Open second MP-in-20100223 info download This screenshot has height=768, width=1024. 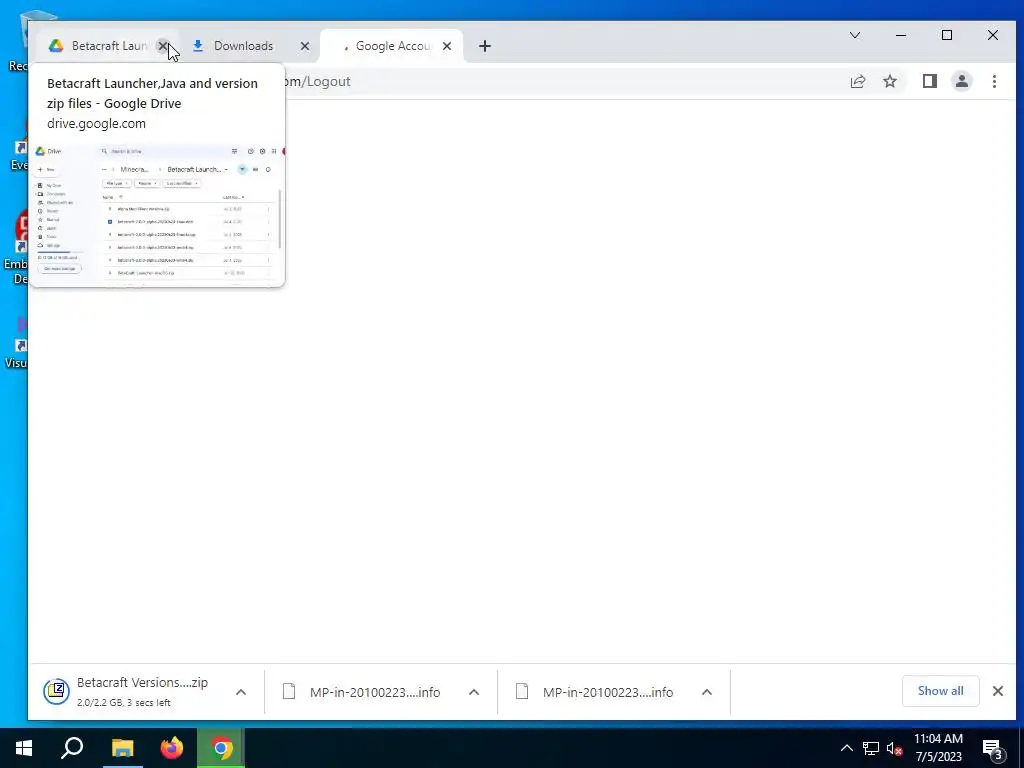coord(596,692)
